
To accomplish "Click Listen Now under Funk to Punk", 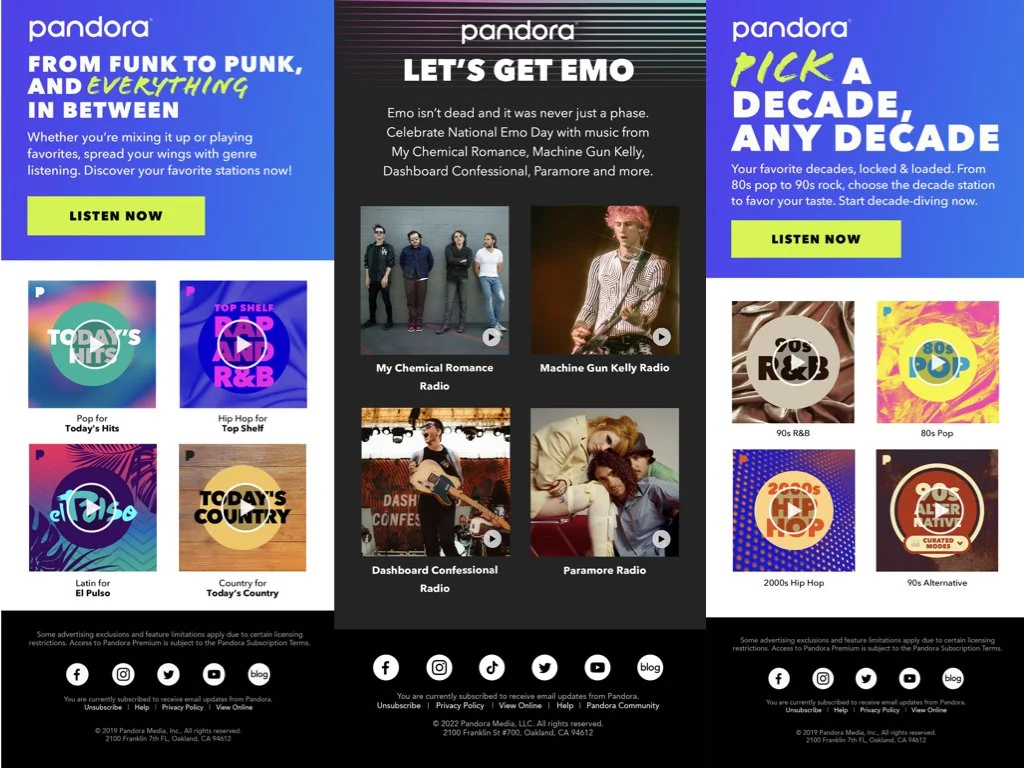I will (x=116, y=216).
